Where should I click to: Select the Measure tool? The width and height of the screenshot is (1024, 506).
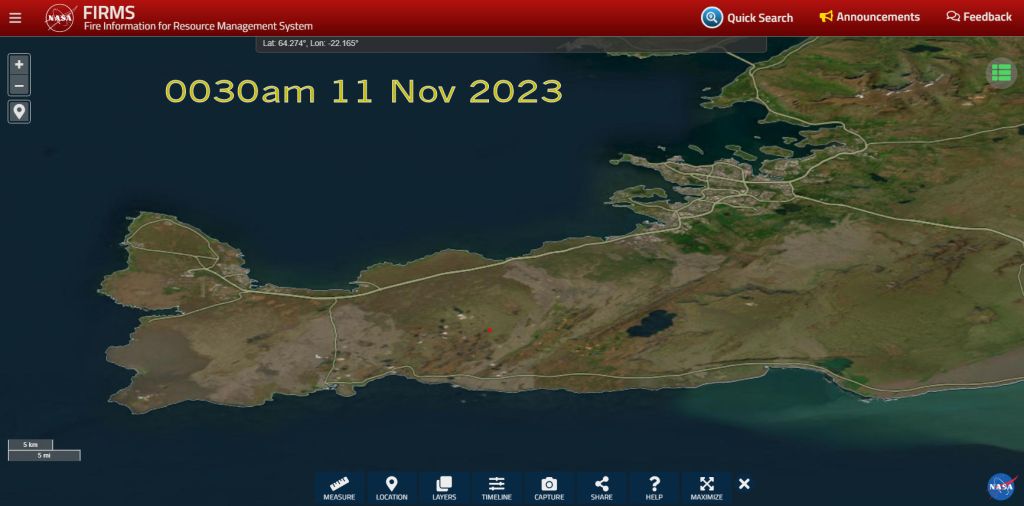(x=339, y=488)
